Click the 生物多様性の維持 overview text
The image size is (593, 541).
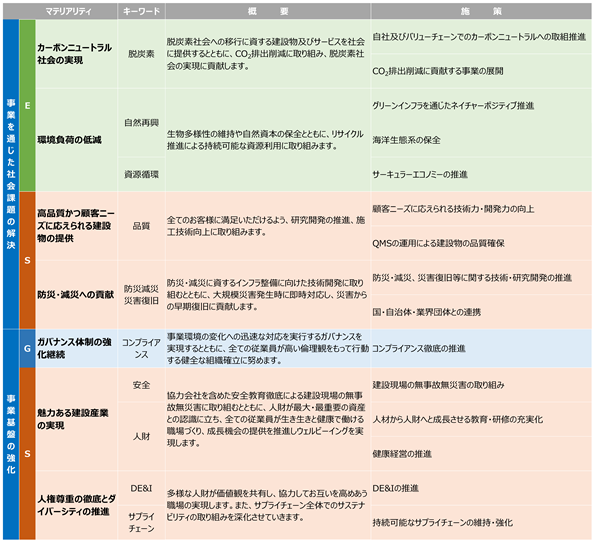pos(265,140)
